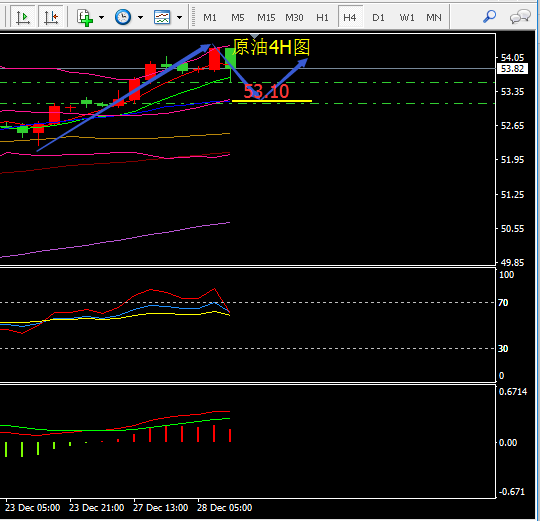540x521 pixels.
Task: Click the chart shift triangle marker
Action: pyautogui.click(x=255, y=36)
